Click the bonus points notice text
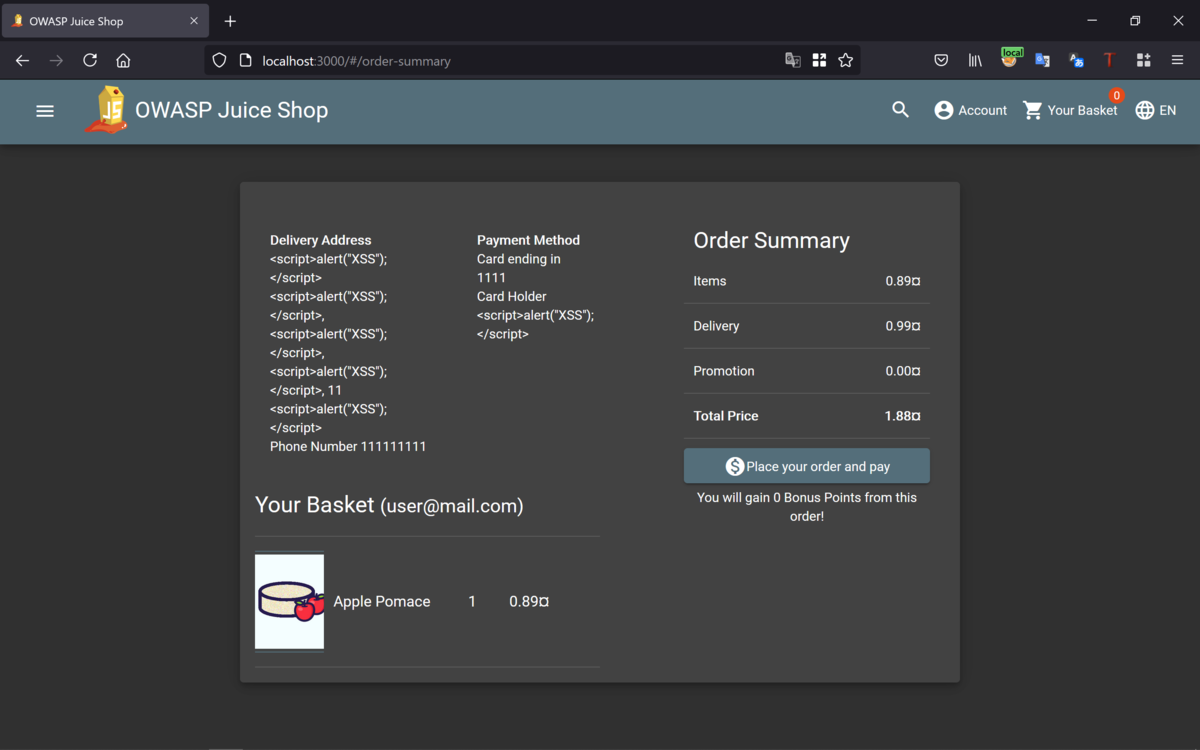The height and width of the screenshot is (750, 1200). [x=807, y=507]
